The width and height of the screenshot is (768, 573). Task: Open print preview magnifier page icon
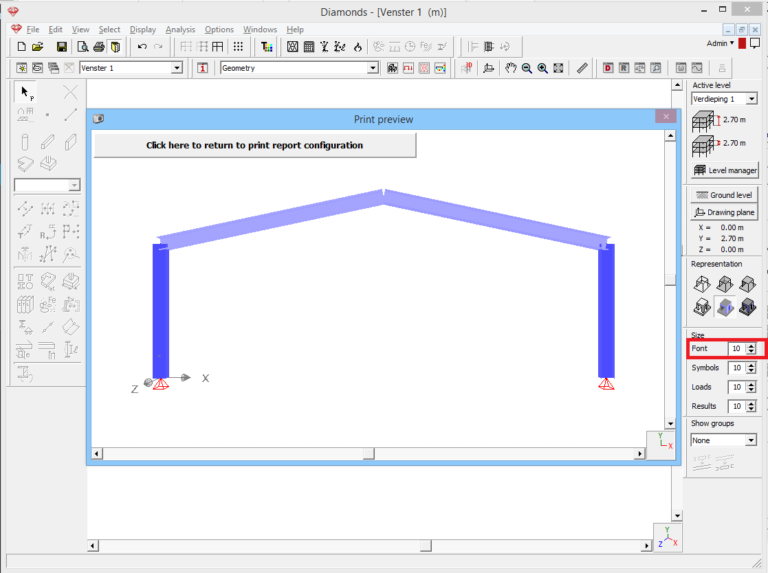click(x=83, y=47)
